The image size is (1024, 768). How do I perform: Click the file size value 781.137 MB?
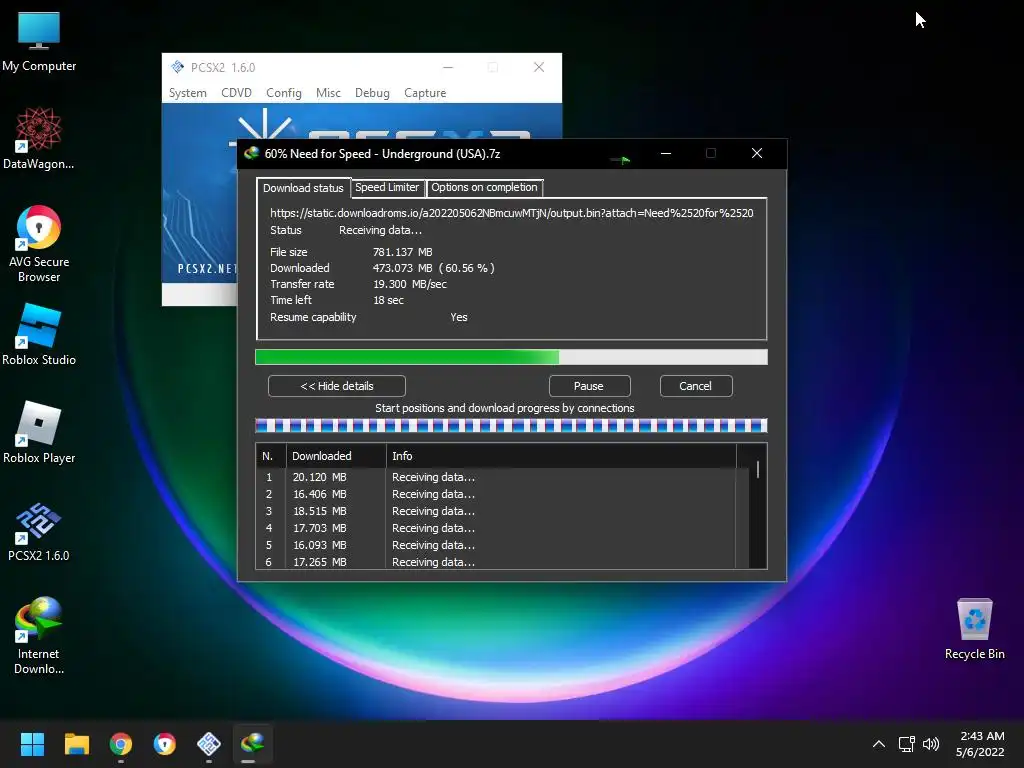[402, 252]
